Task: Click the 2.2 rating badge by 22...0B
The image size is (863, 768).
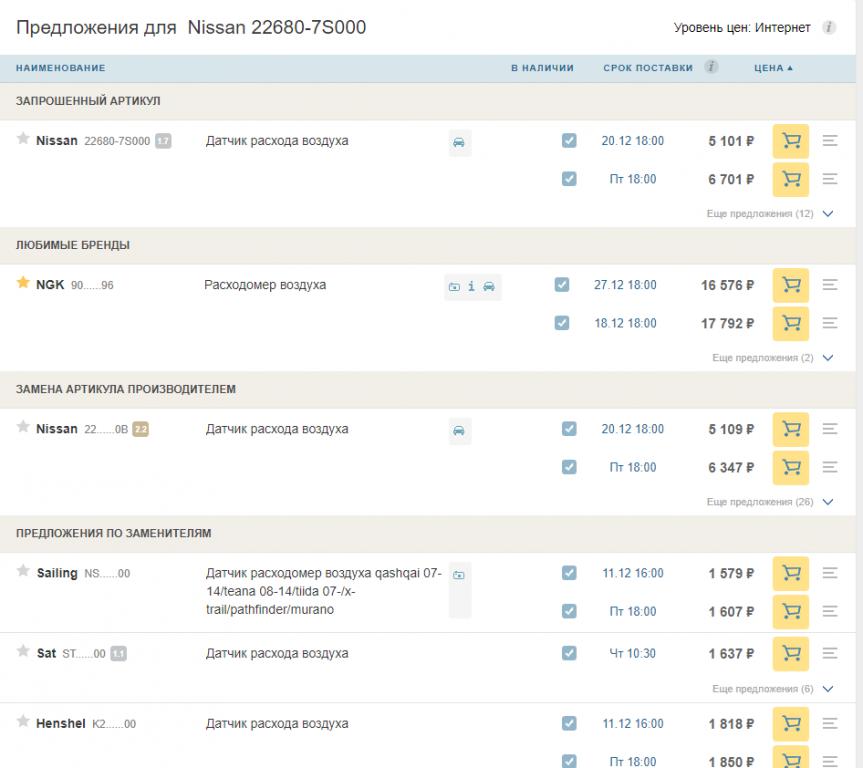Action: 141,429
